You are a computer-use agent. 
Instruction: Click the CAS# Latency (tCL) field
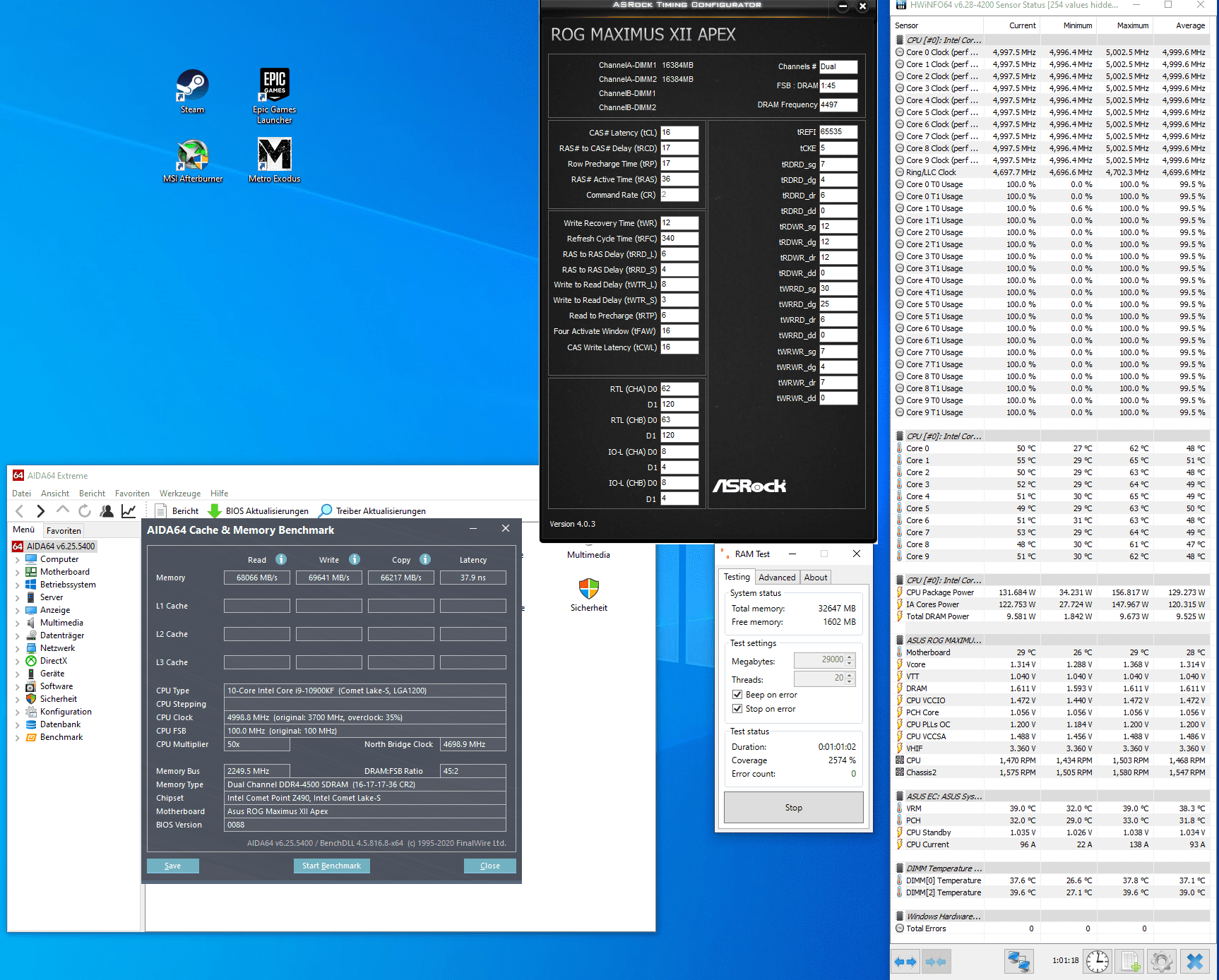pos(679,133)
